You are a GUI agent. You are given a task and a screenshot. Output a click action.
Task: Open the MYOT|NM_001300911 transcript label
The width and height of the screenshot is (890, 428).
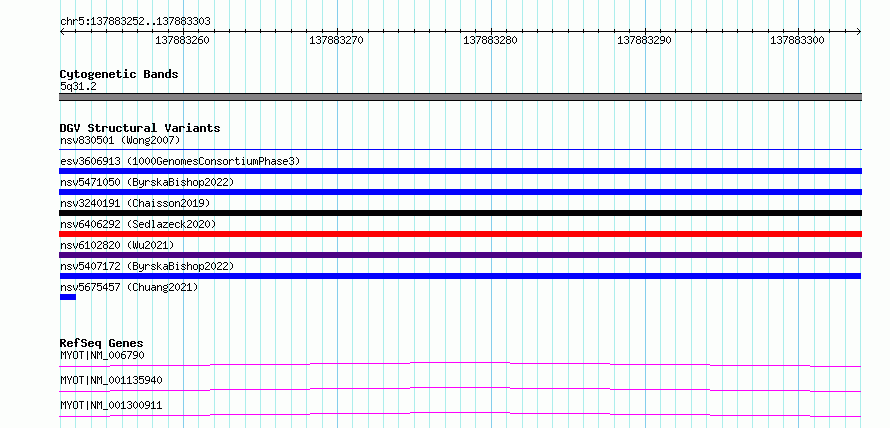pyautogui.click(x=111, y=405)
